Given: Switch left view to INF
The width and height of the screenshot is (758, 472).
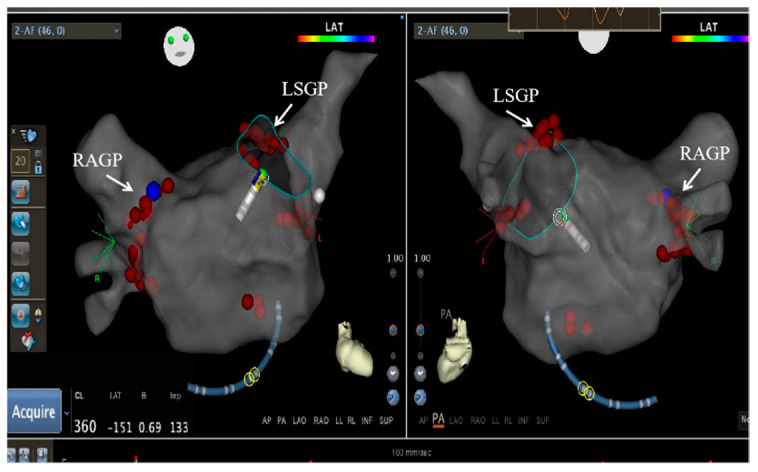Looking at the screenshot, I should [367, 421].
